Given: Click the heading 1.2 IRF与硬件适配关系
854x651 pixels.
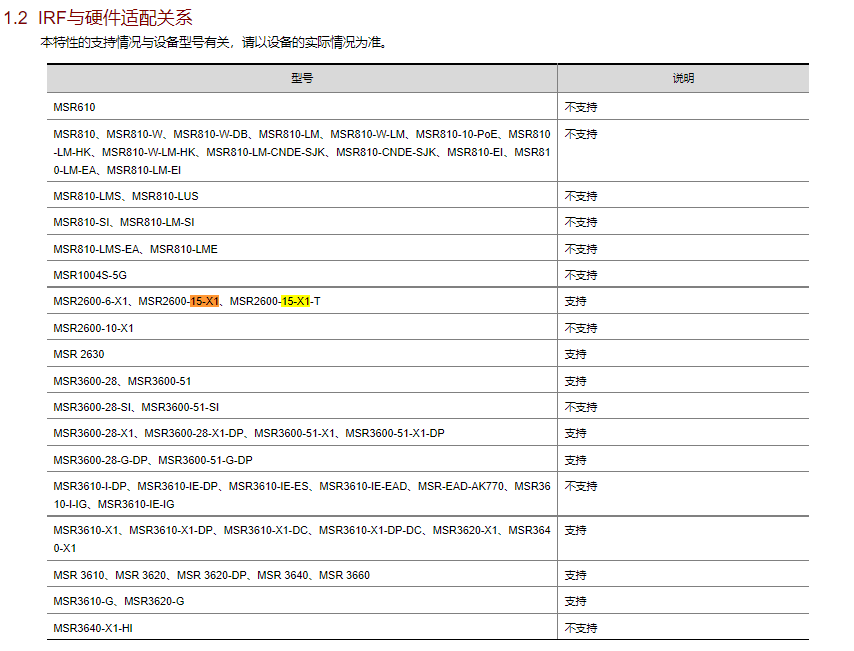Looking at the screenshot, I should click(98, 18).
